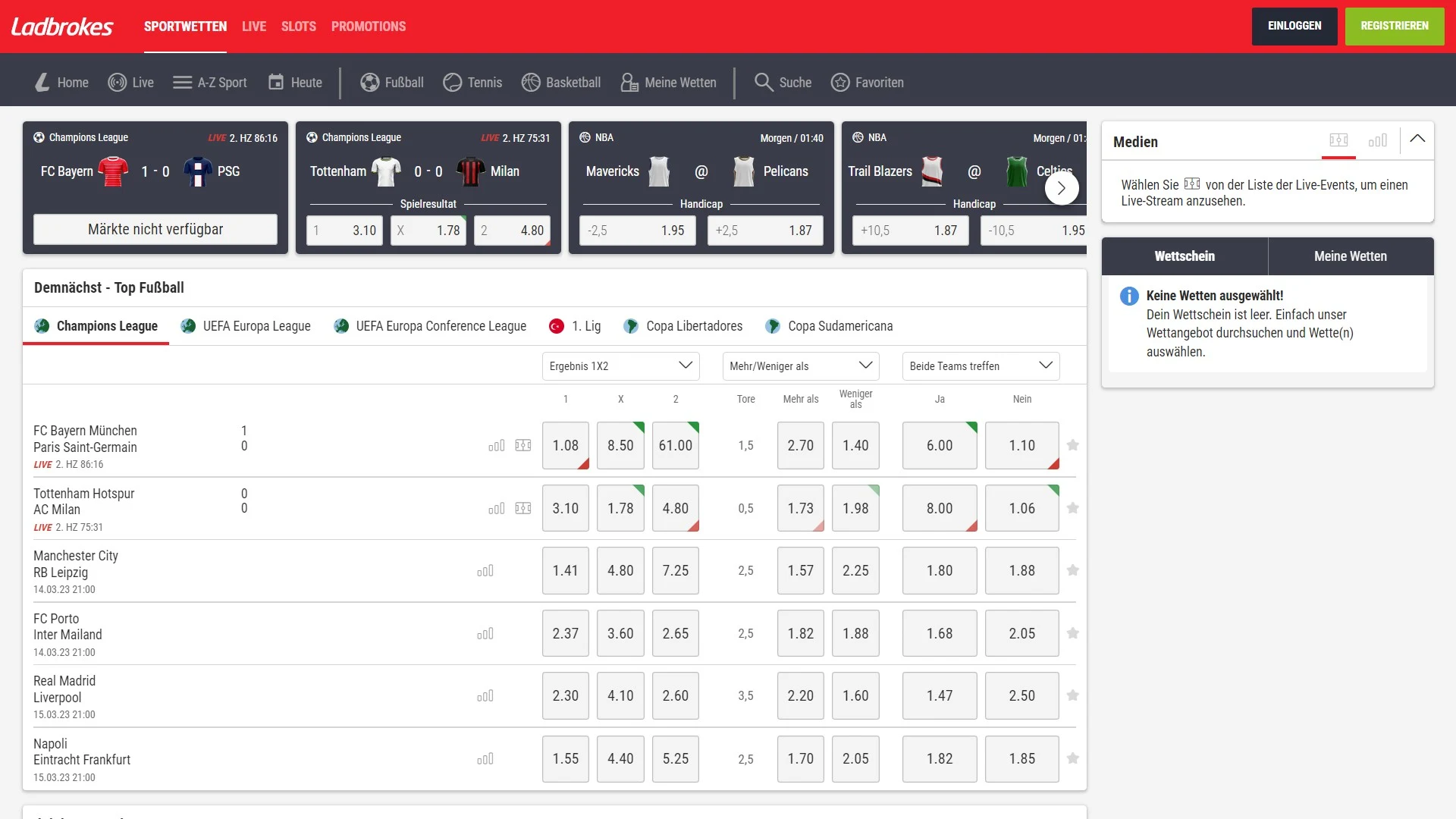Favorite the Napoli match
This screenshot has height=819, width=1456.
coord(1072,758)
